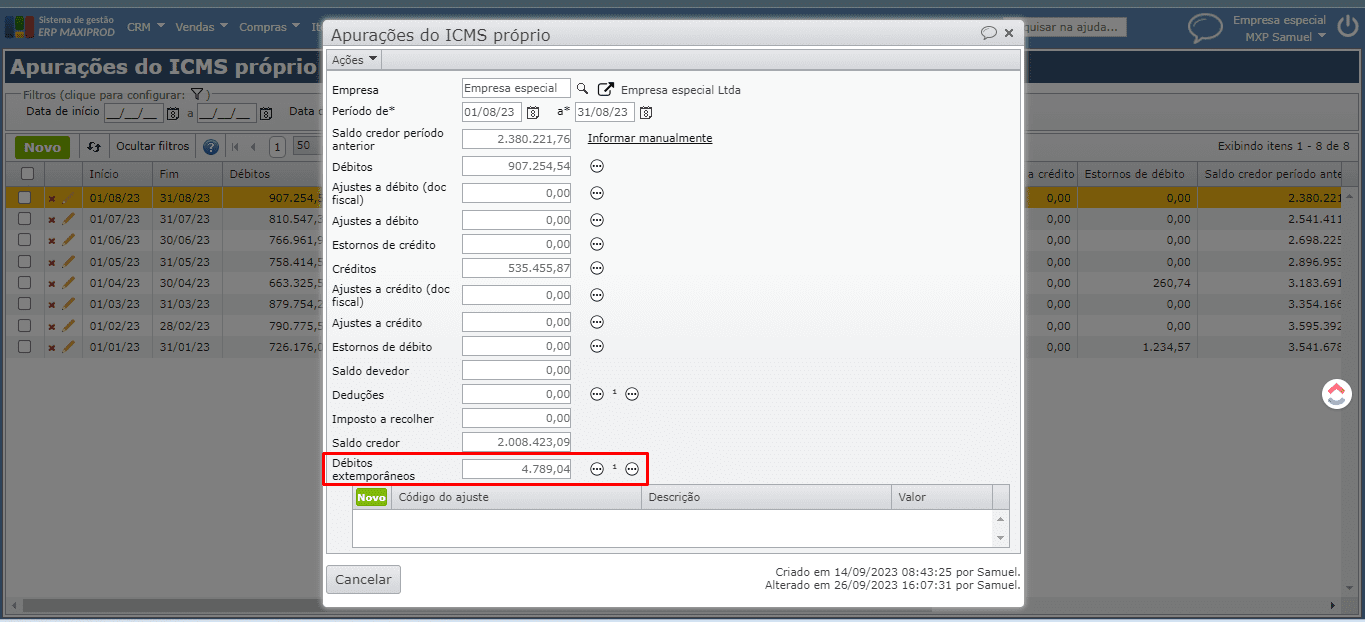
Task: Open calendar picker for period end date 31/08/23
Action: [646, 112]
